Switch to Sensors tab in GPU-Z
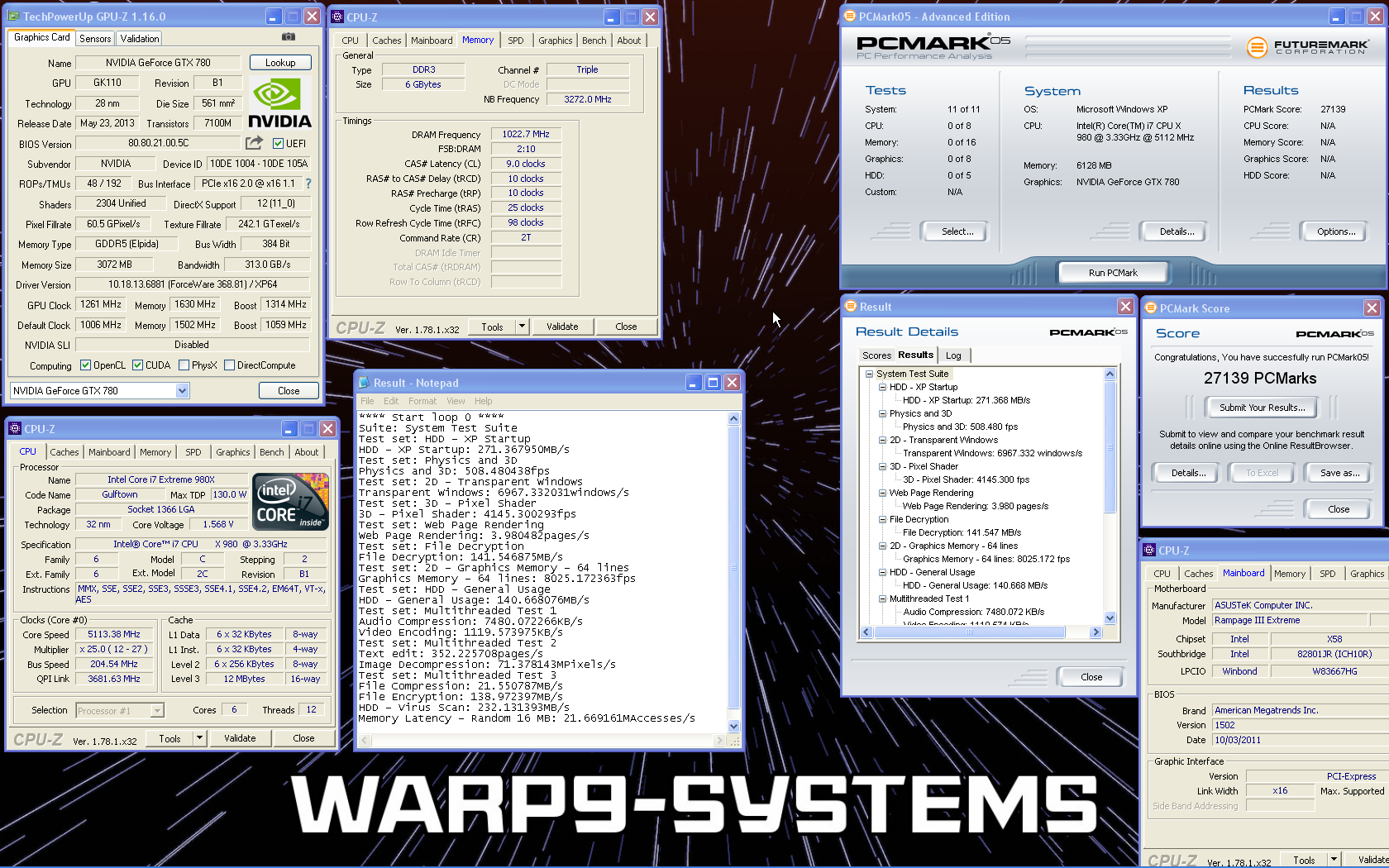 pyautogui.click(x=95, y=39)
